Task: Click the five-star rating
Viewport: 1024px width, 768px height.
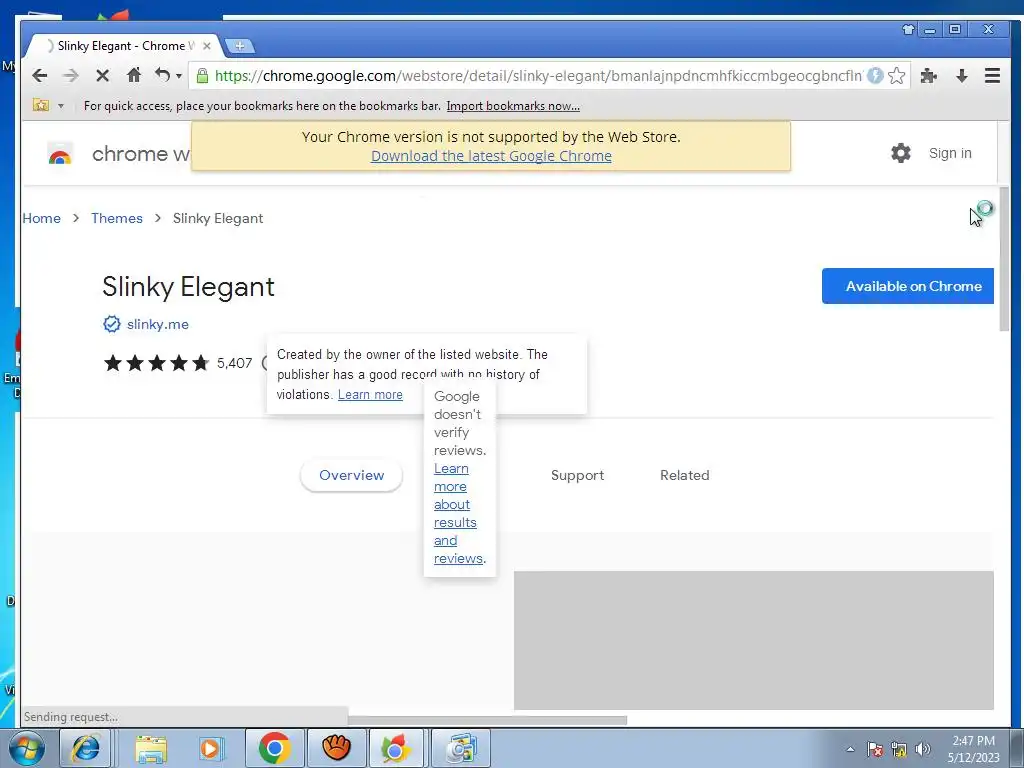Action: (157, 363)
